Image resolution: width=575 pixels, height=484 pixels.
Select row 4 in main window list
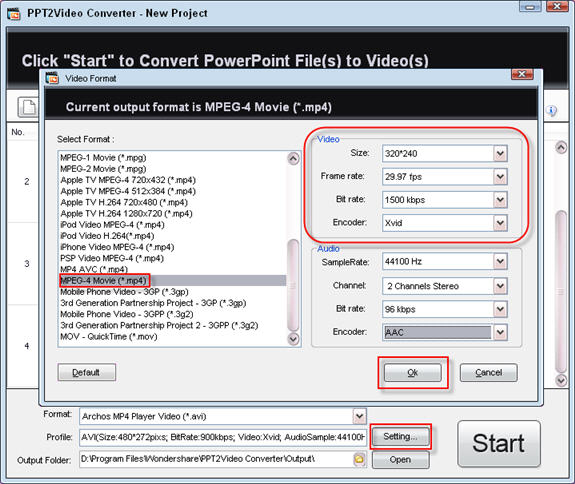tap(23, 346)
